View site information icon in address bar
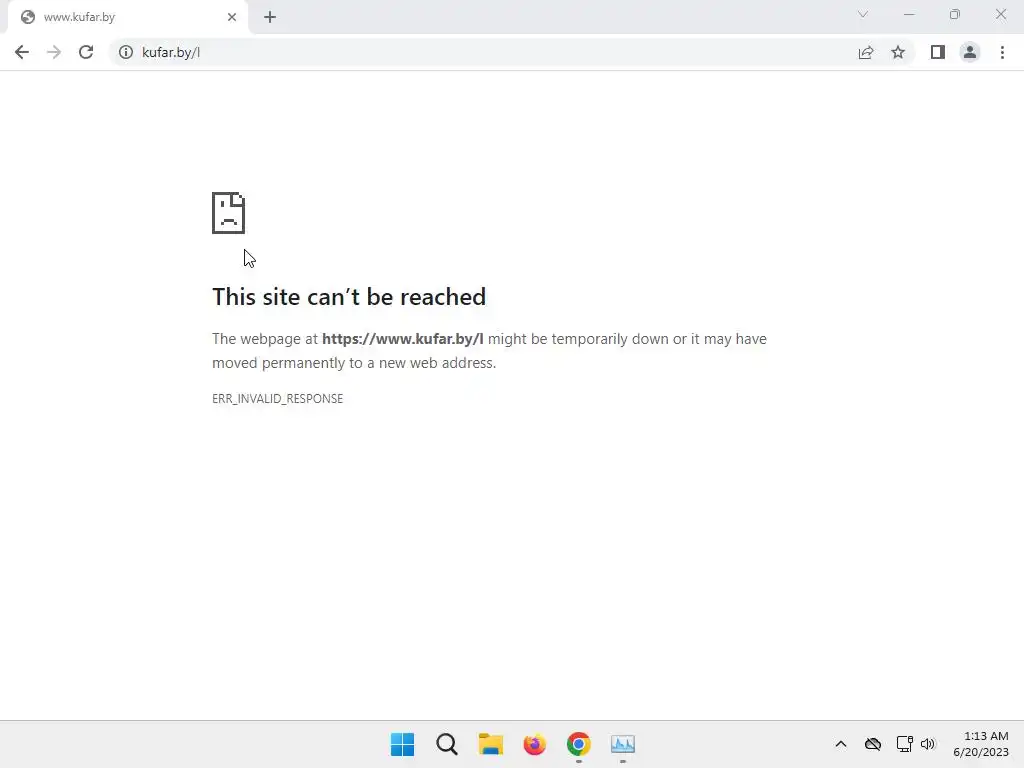The height and width of the screenshot is (768, 1024). [x=125, y=52]
